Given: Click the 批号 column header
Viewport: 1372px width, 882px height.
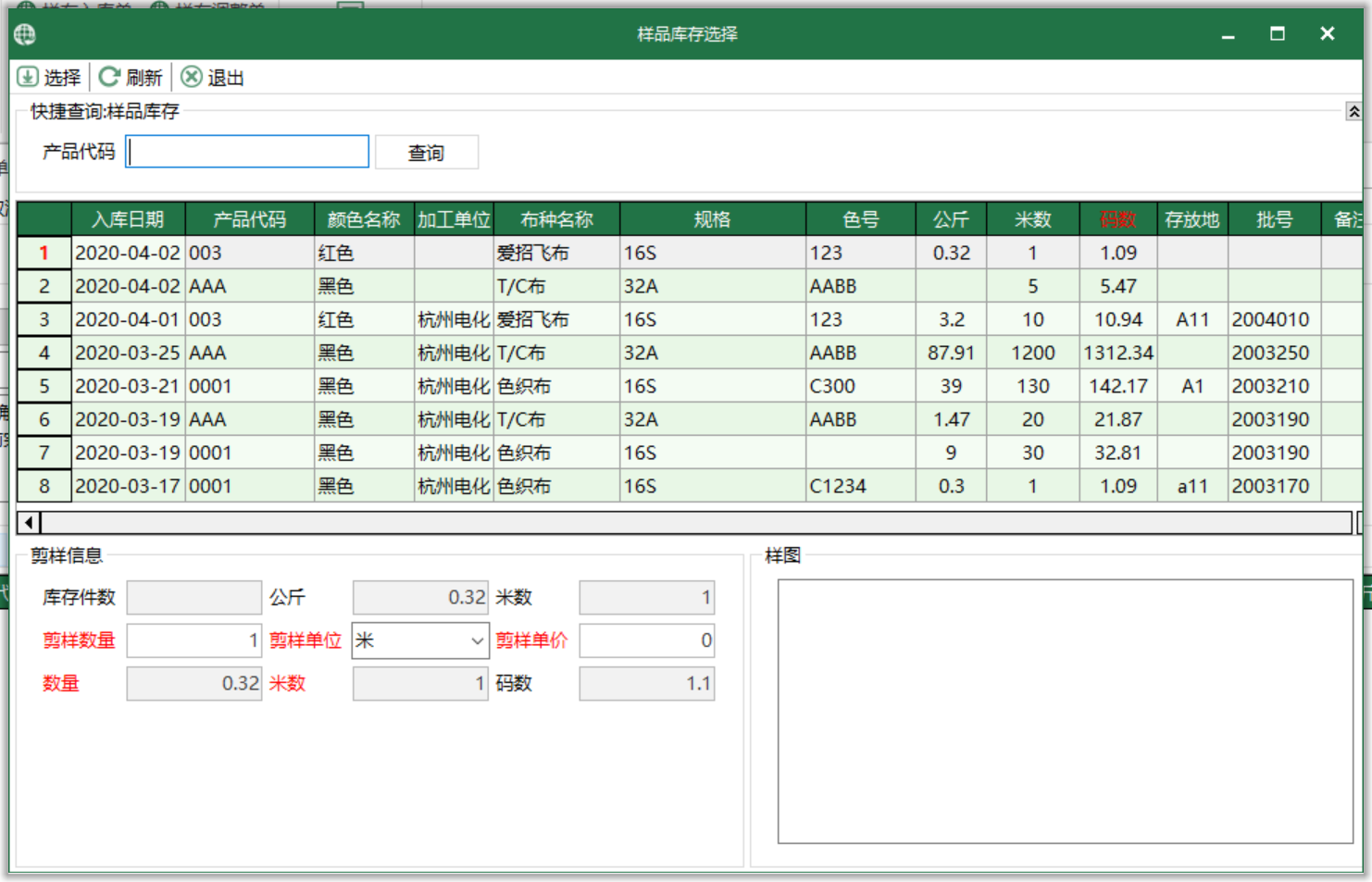Looking at the screenshot, I should point(1275,219).
